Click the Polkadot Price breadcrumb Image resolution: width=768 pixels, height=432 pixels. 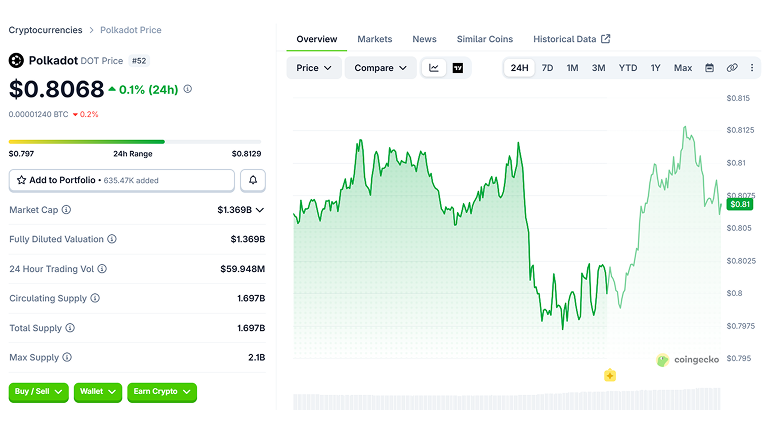(131, 30)
